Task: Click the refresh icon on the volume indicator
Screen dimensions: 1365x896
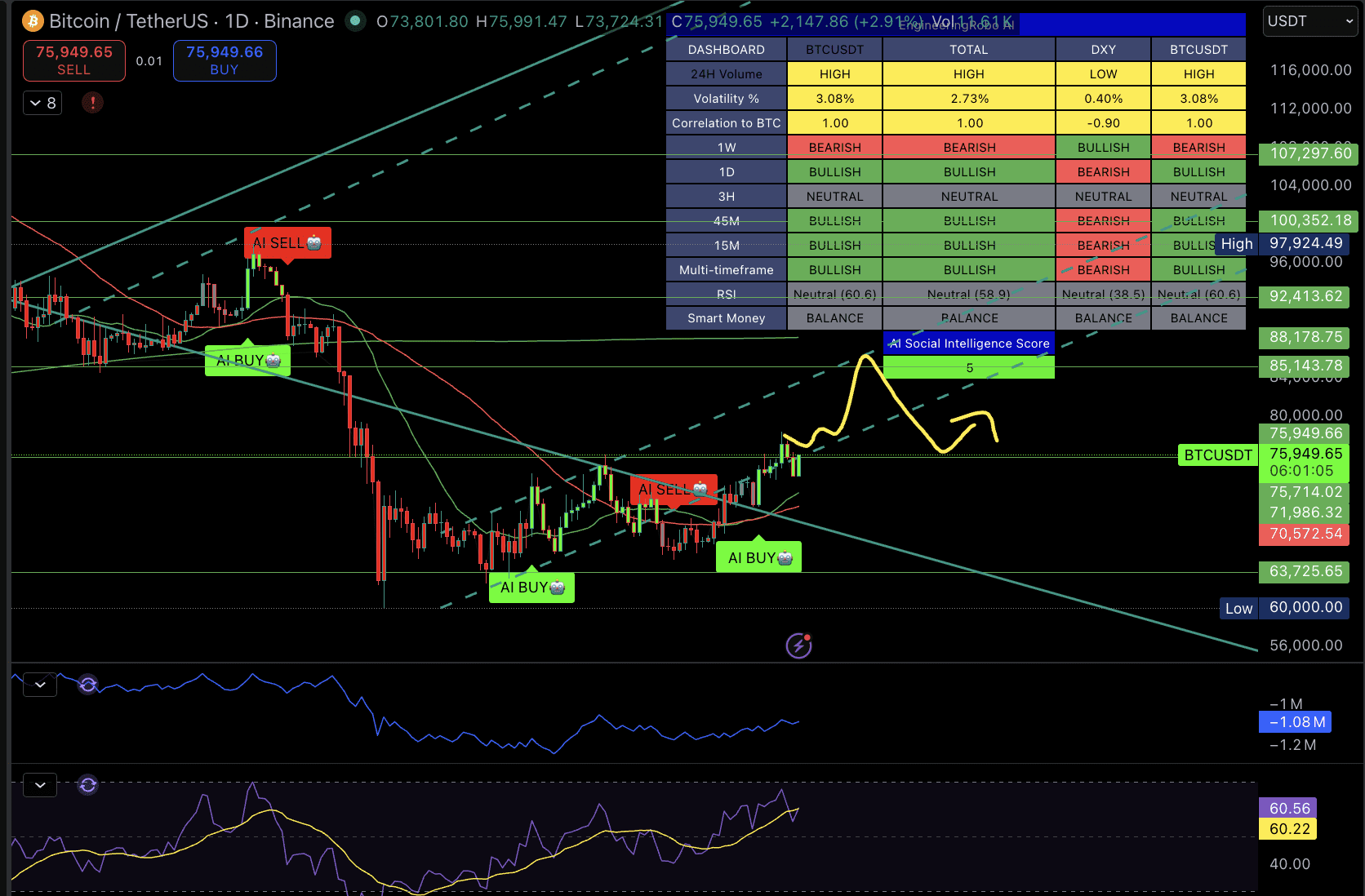Action: pyautogui.click(x=88, y=685)
